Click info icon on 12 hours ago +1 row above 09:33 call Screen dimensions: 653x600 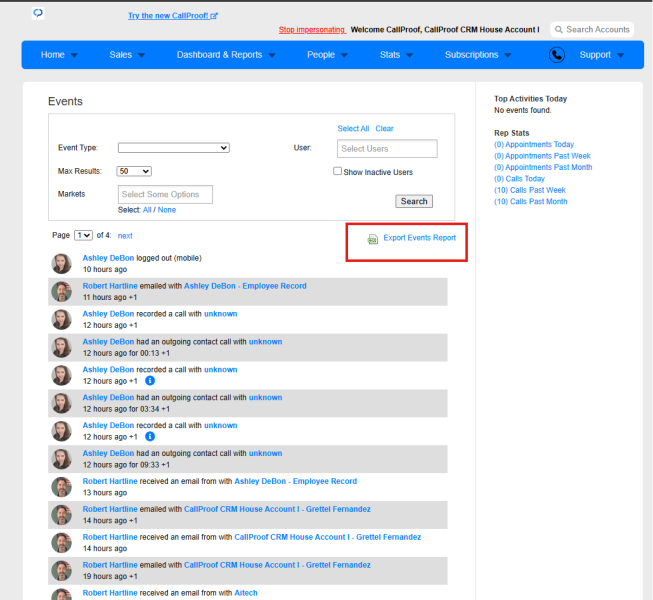tap(150, 436)
